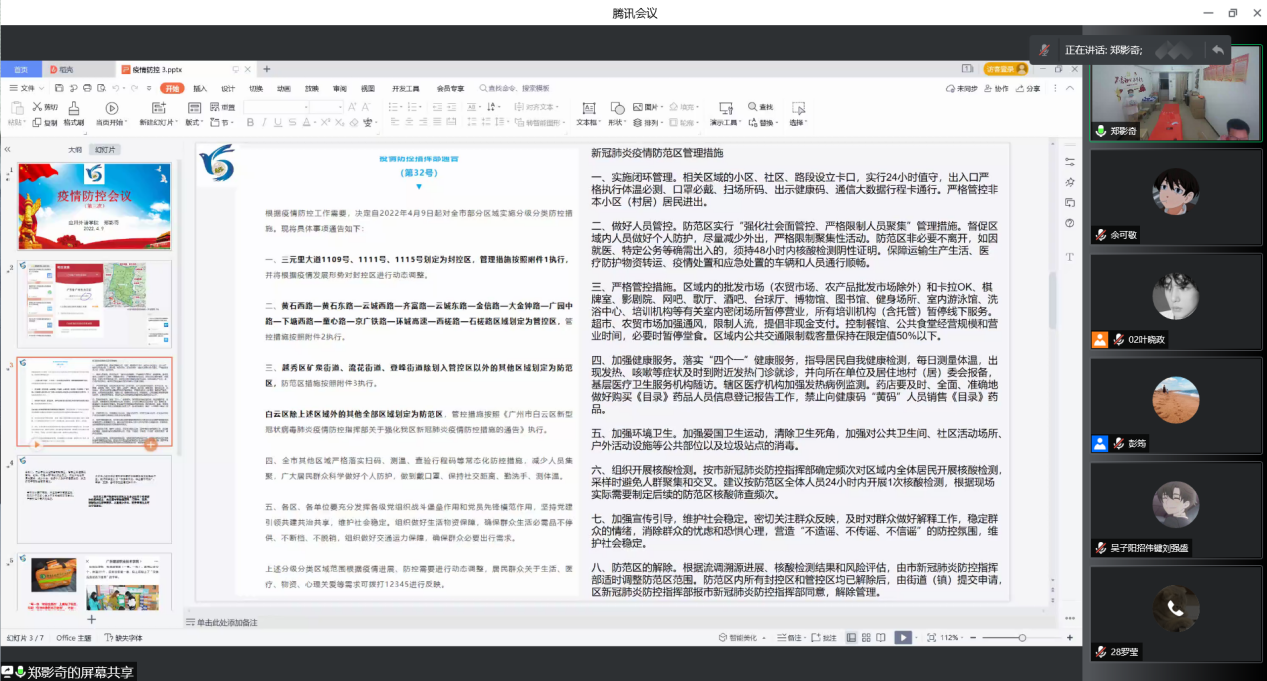The height and width of the screenshot is (681, 1267).
Task: Collapse slide panel with double-chevron
Action: pyautogui.click(x=7, y=149)
